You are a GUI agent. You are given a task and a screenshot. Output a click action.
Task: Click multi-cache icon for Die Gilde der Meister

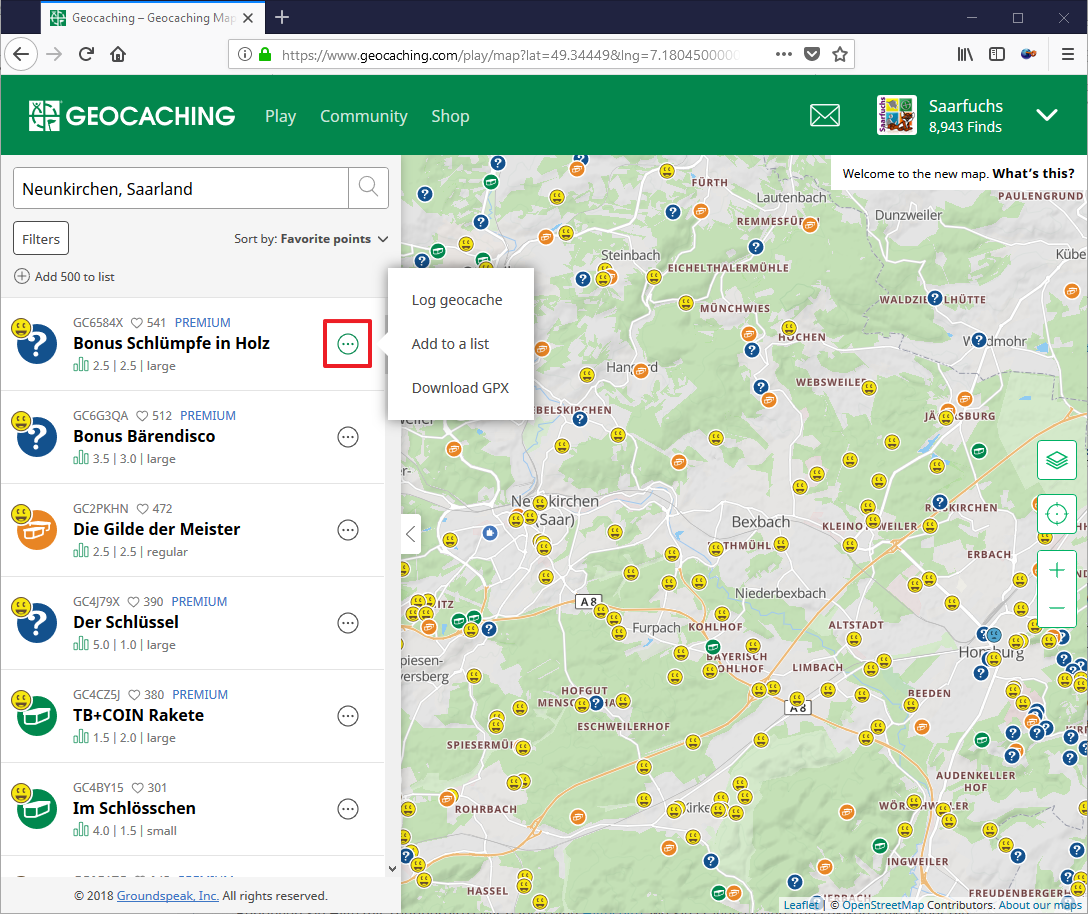pyautogui.click(x=37, y=530)
